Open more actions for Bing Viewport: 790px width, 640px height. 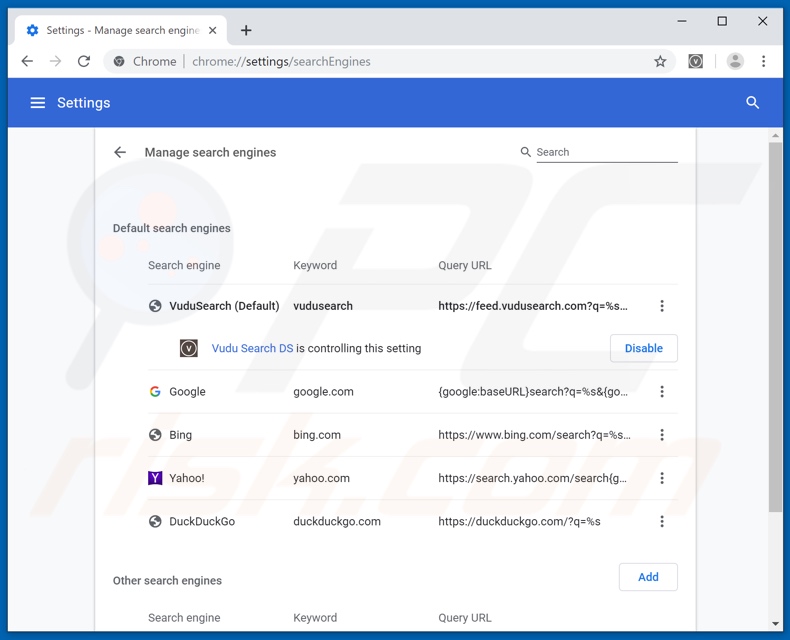click(x=662, y=435)
